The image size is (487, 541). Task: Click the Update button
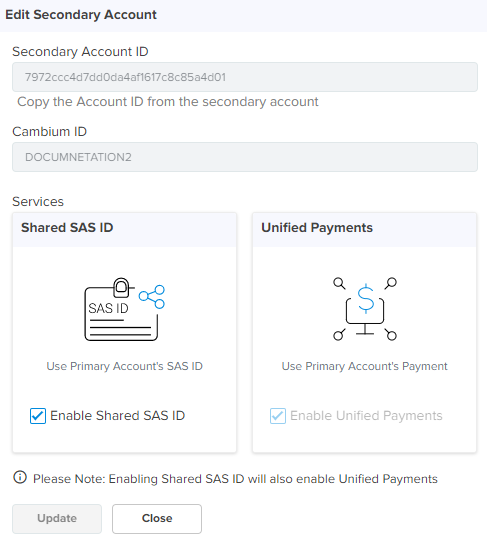(57, 519)
